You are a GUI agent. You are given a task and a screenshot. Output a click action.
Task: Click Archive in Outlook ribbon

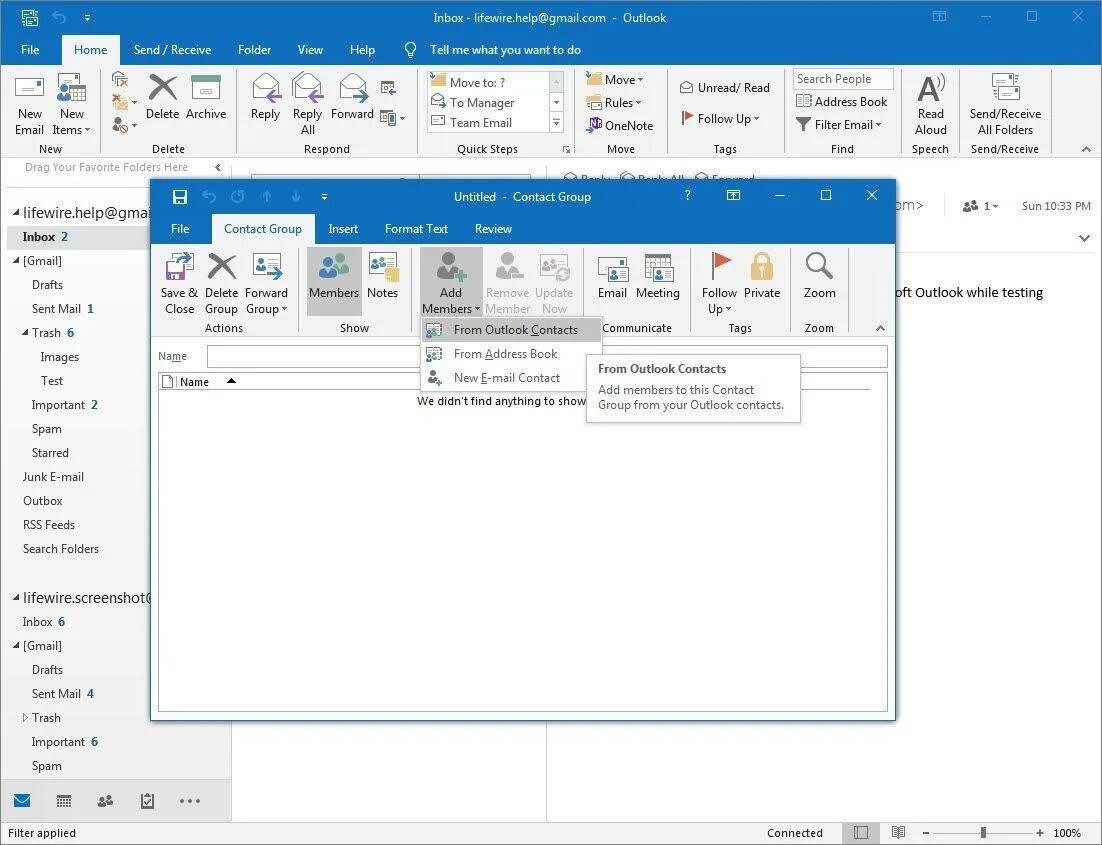pos(206,97)
